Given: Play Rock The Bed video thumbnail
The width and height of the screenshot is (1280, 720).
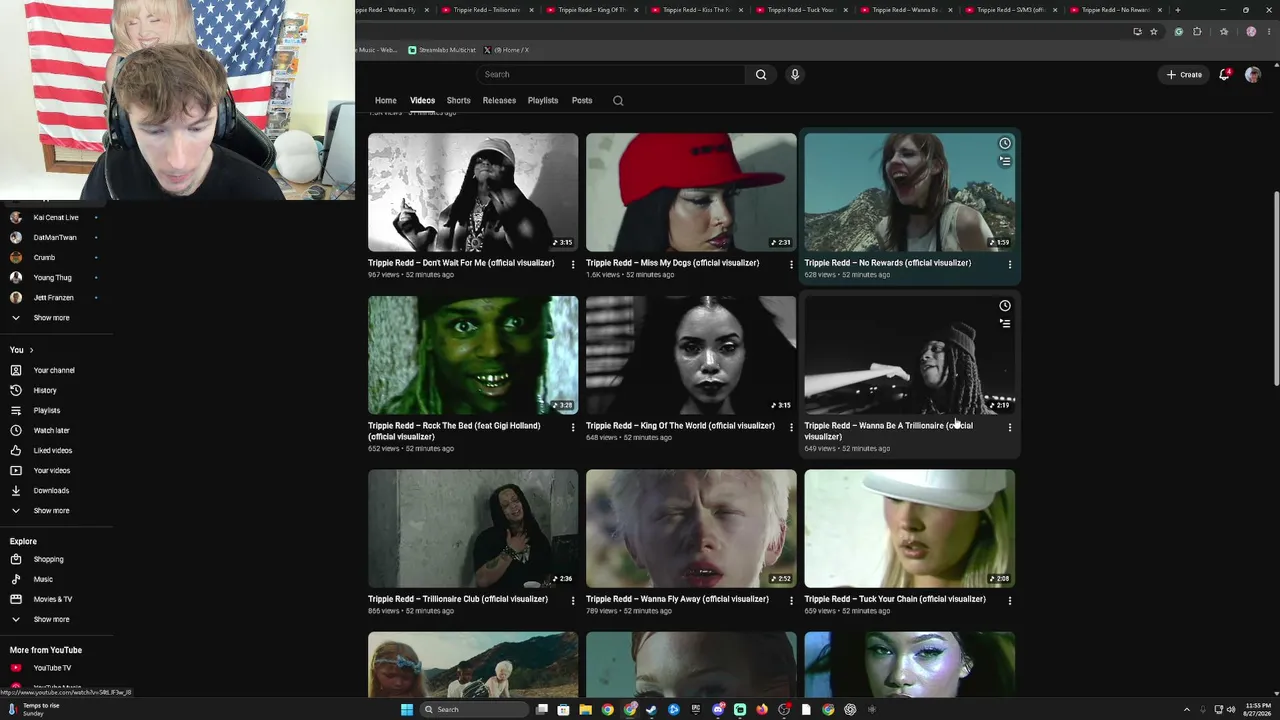Looking at the screenshot, I should pyautogui.click(x=473, y=355).
